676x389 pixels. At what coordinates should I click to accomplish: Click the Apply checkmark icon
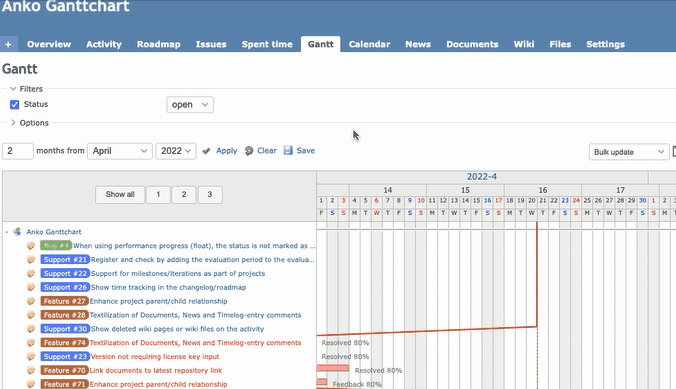click(207, 151)
